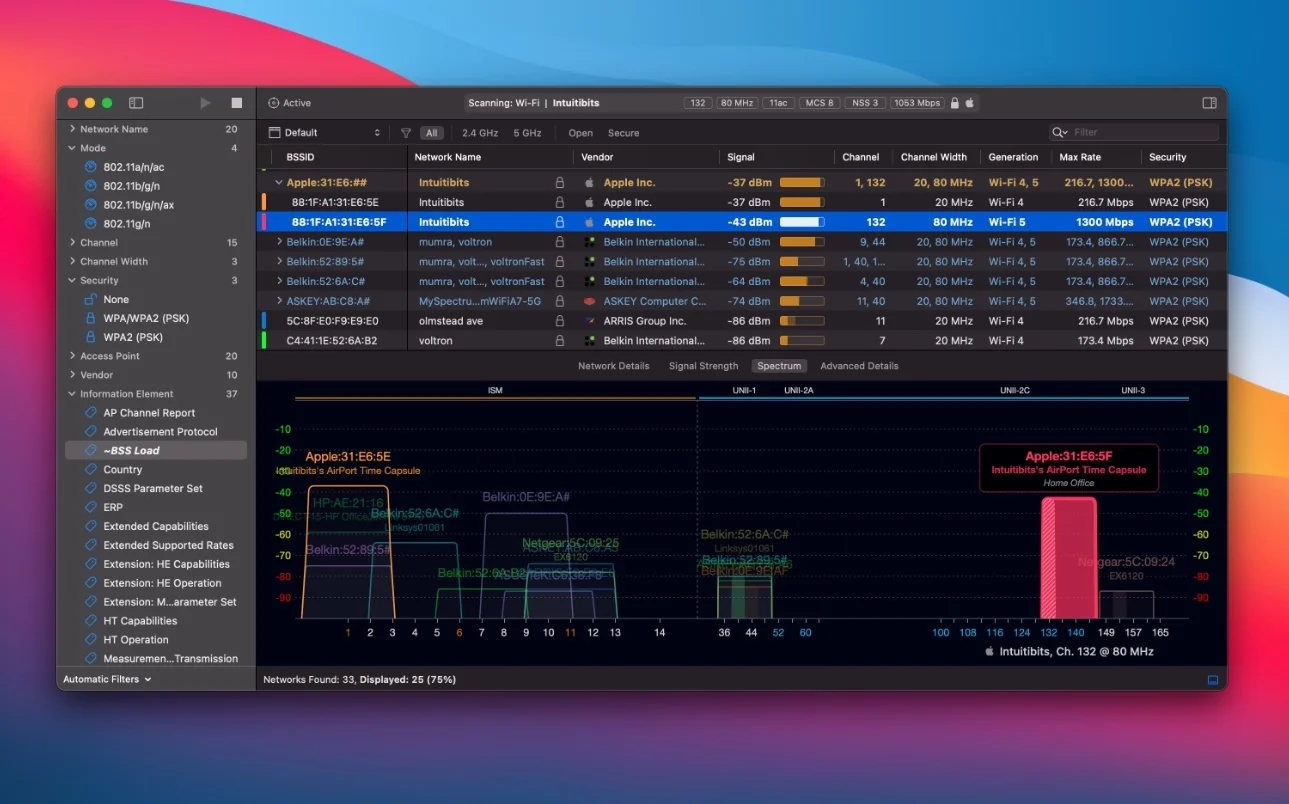Viewport: 1289px width, 804px height.
Task: Click the padlock icon in scanning status bar
Action: 955,103
